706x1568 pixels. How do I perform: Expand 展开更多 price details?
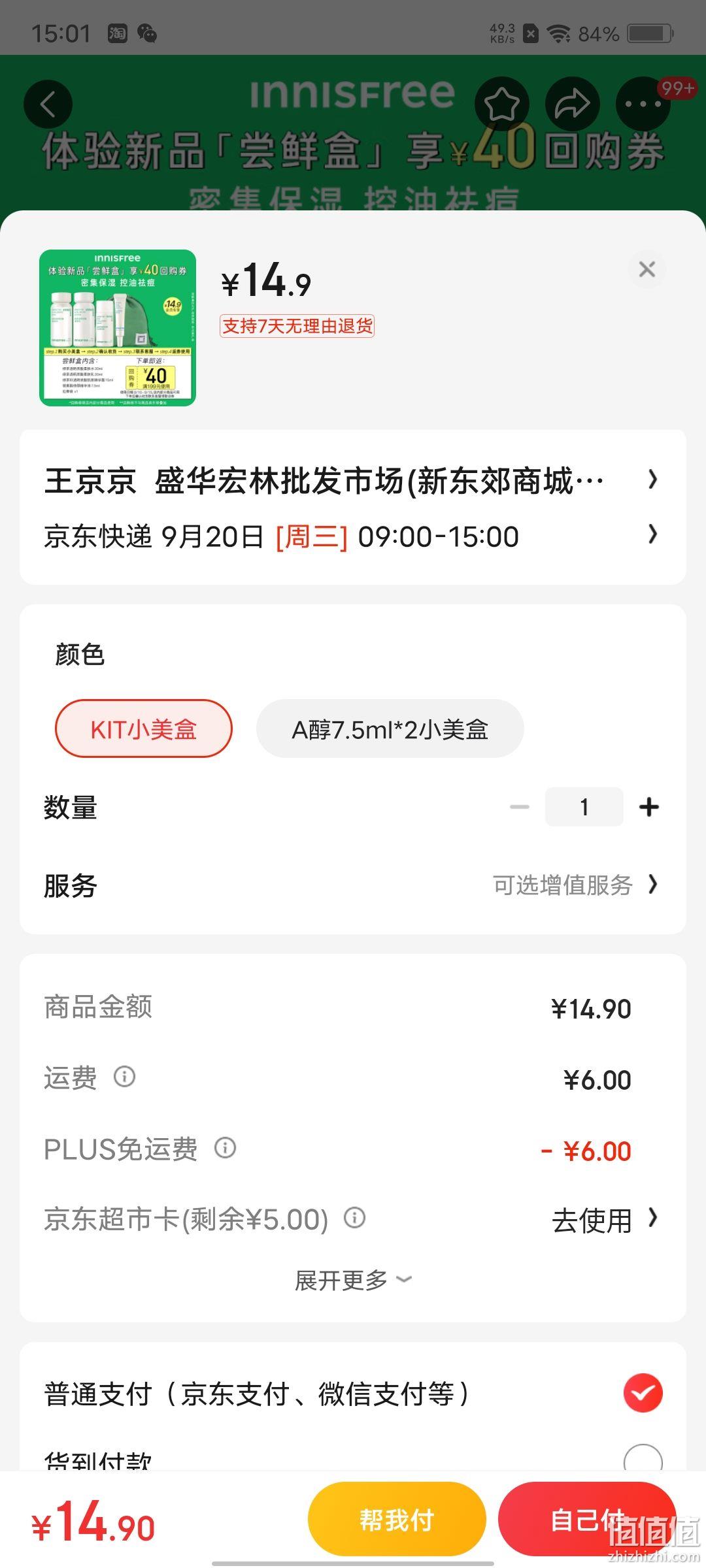click(353, 1281)
